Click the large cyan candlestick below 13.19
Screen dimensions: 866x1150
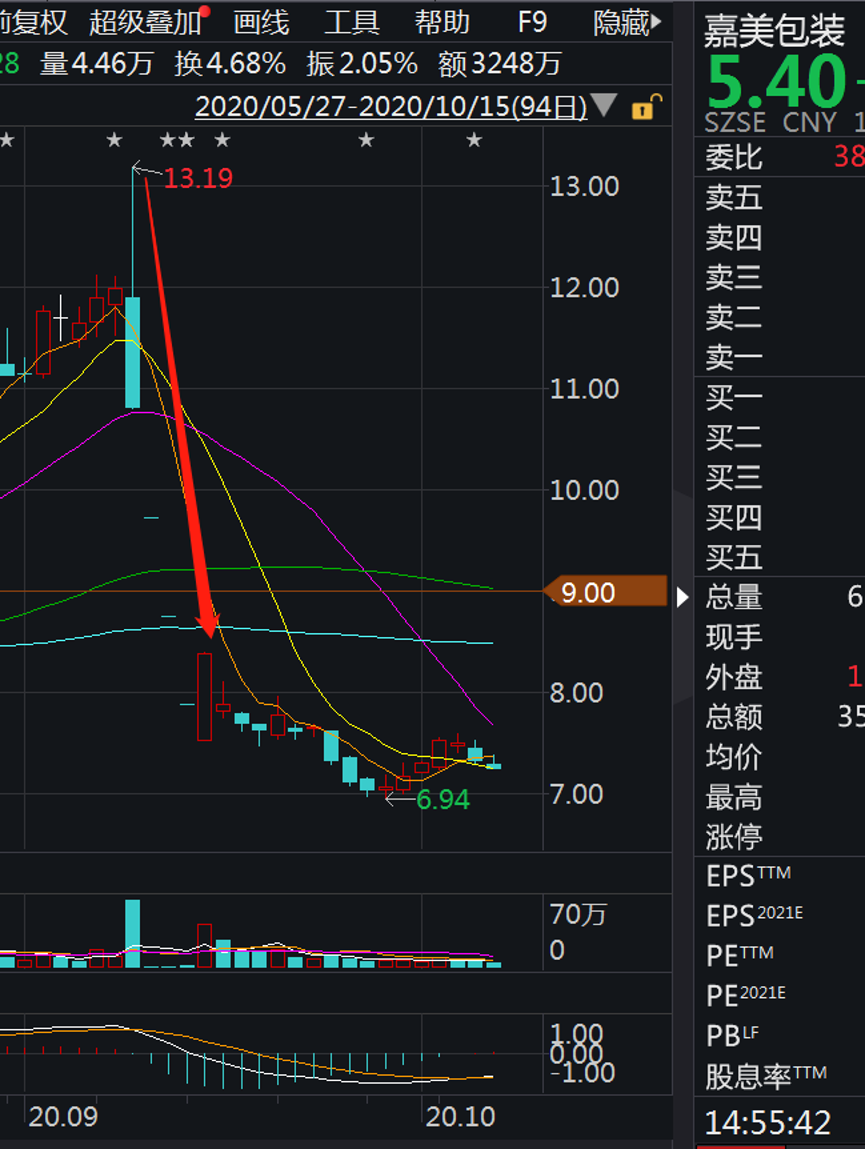pyautogui.click(x=132, y=352)
